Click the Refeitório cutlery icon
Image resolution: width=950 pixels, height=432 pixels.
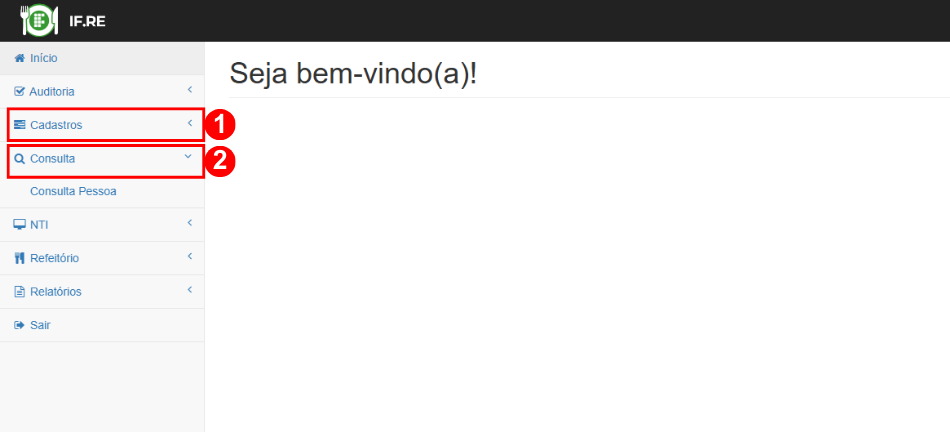(19, 259)
